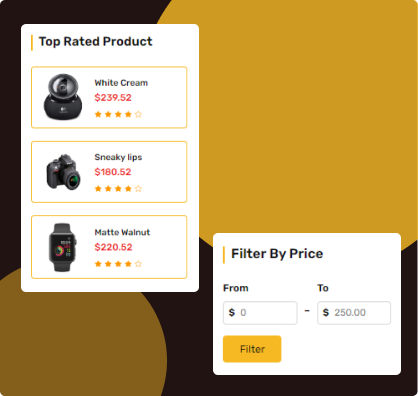
Task: Click the smartwatch product image
Action: pyautogui.click(x=63, y=247)
